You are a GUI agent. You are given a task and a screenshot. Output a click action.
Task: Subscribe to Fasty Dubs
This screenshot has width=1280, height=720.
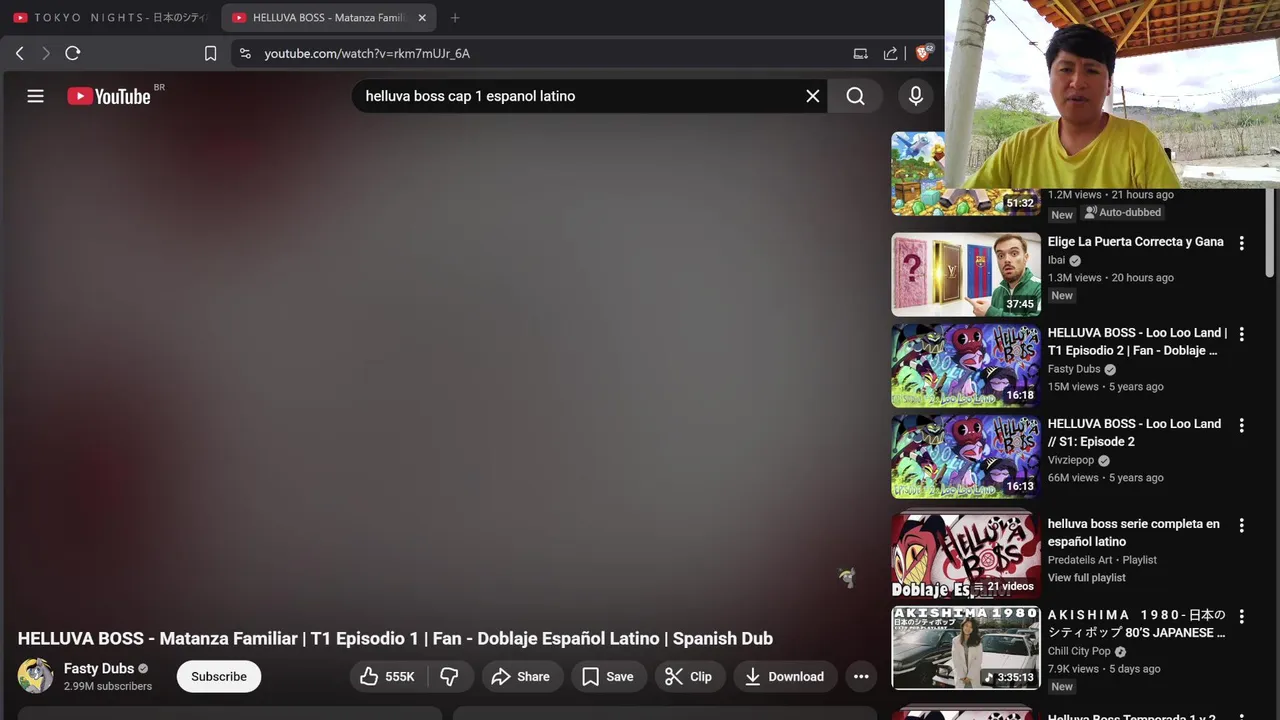click(x=219, y=677)
